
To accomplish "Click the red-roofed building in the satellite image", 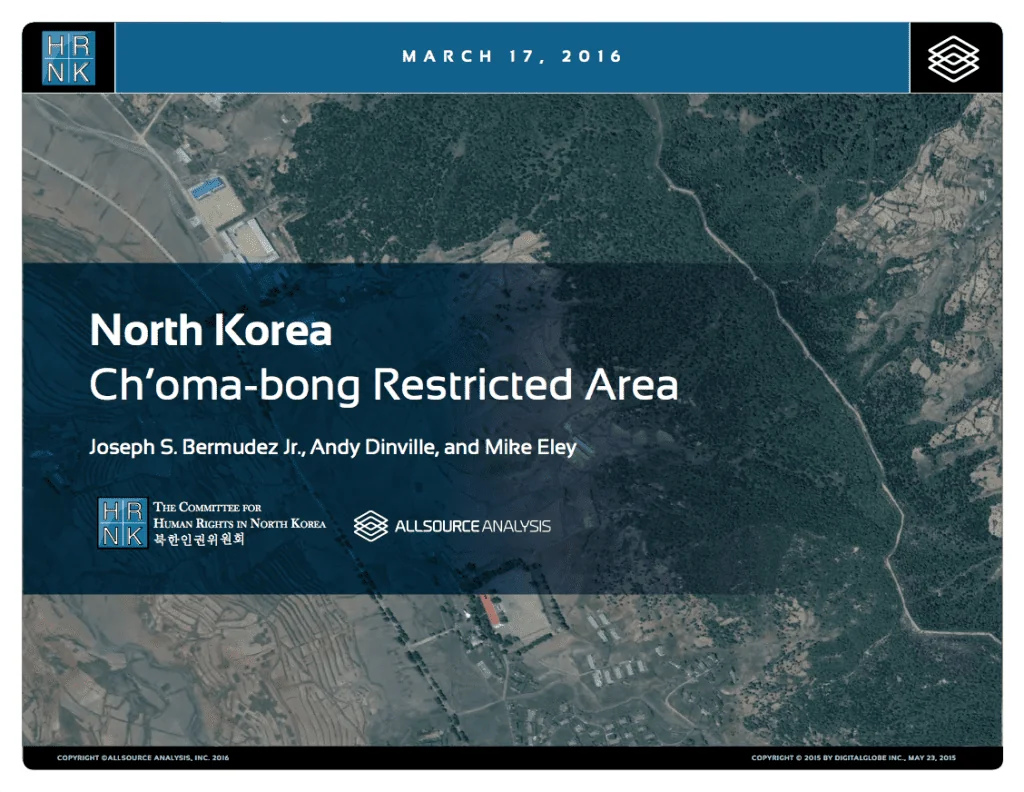I will tap(490, 610).
